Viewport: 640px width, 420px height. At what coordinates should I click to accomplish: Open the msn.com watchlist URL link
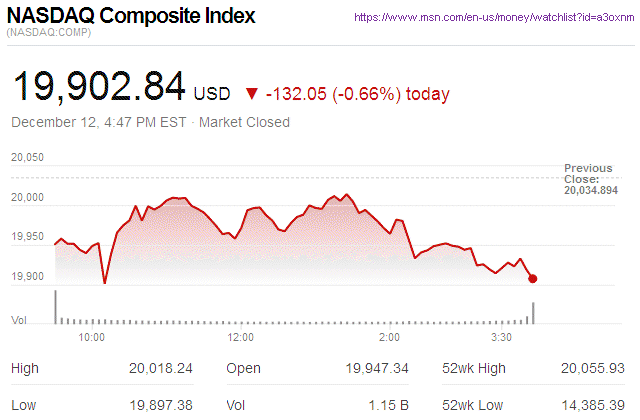pyautogui.click(x=495, y=18)
